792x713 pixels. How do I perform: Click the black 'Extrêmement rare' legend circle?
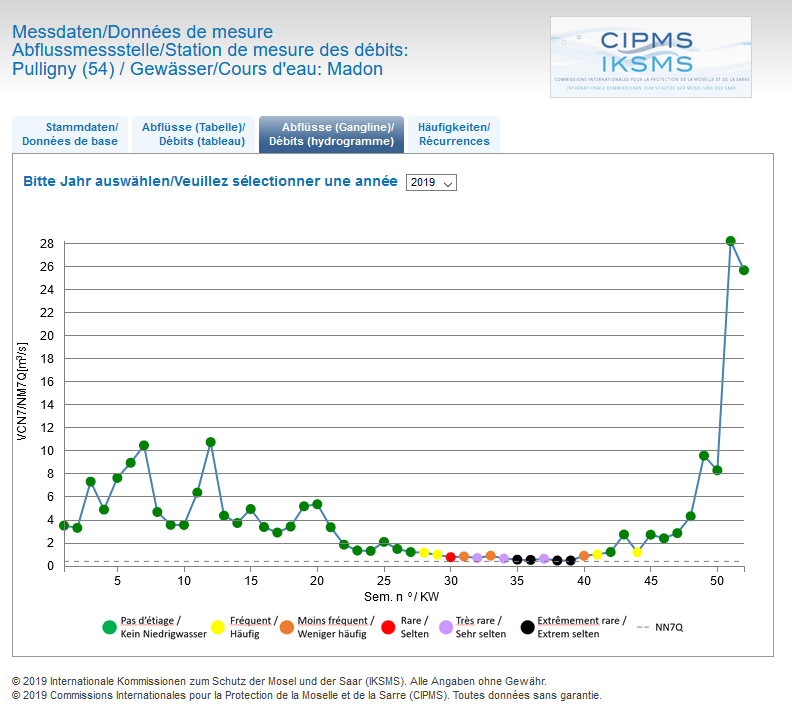(527, 627)
